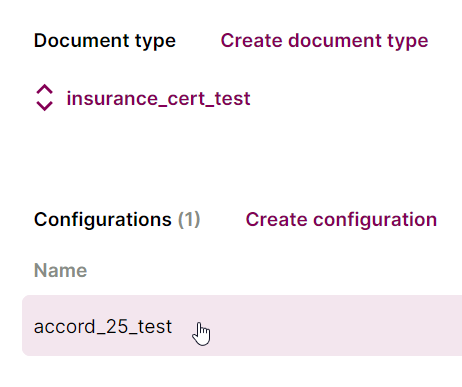This screenshot has width=462, height=387.
Task: Open the insurance_cert_test document type dropdown
Action: 143,98
